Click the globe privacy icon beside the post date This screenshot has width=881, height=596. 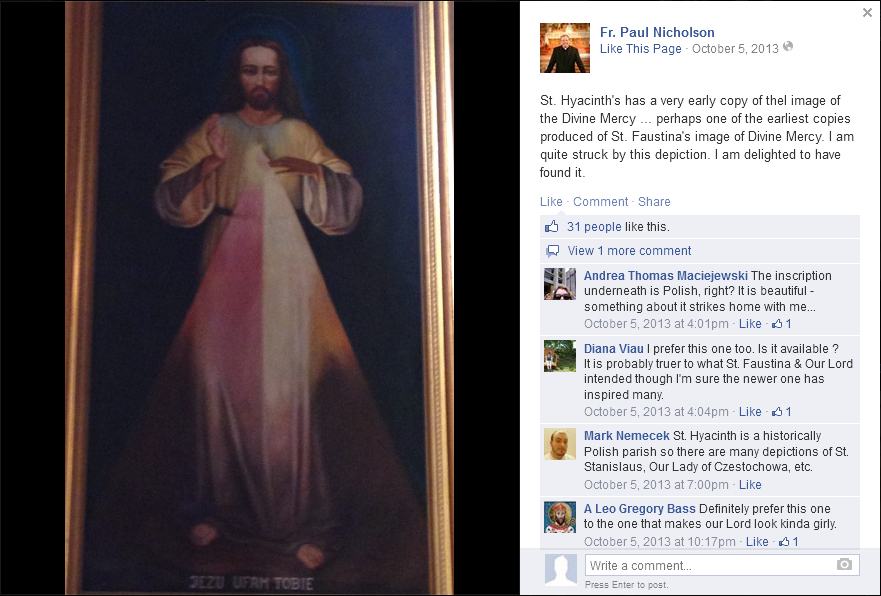tap(788, 47)
